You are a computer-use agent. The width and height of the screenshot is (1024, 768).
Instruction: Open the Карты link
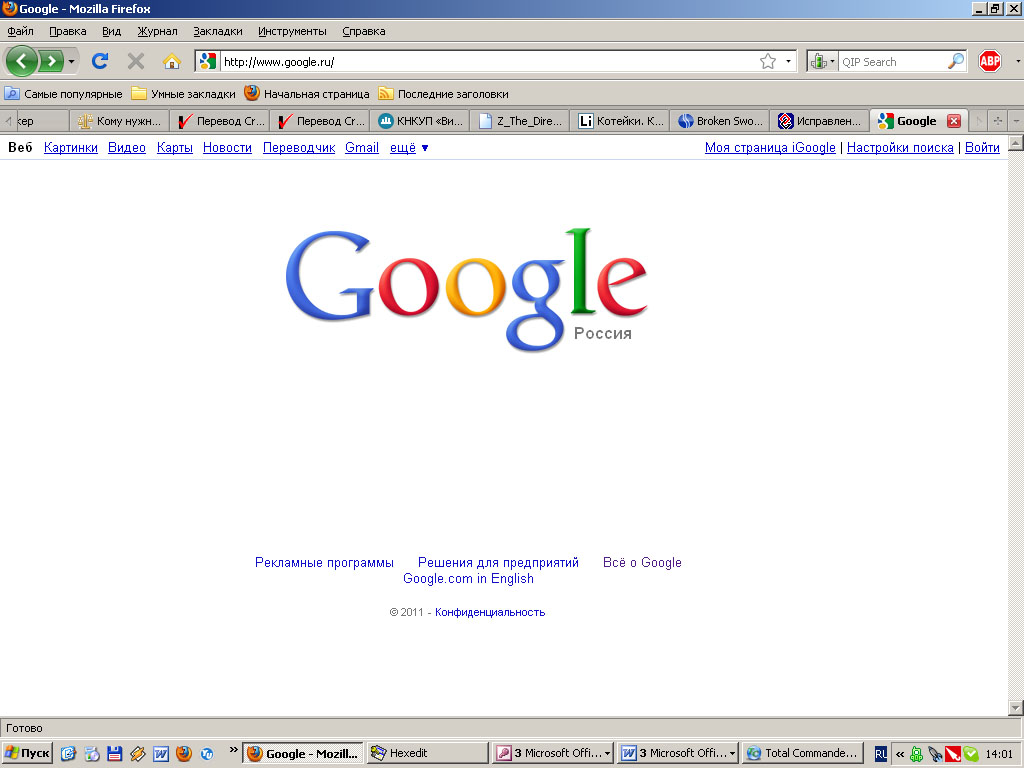pos(174,148)
